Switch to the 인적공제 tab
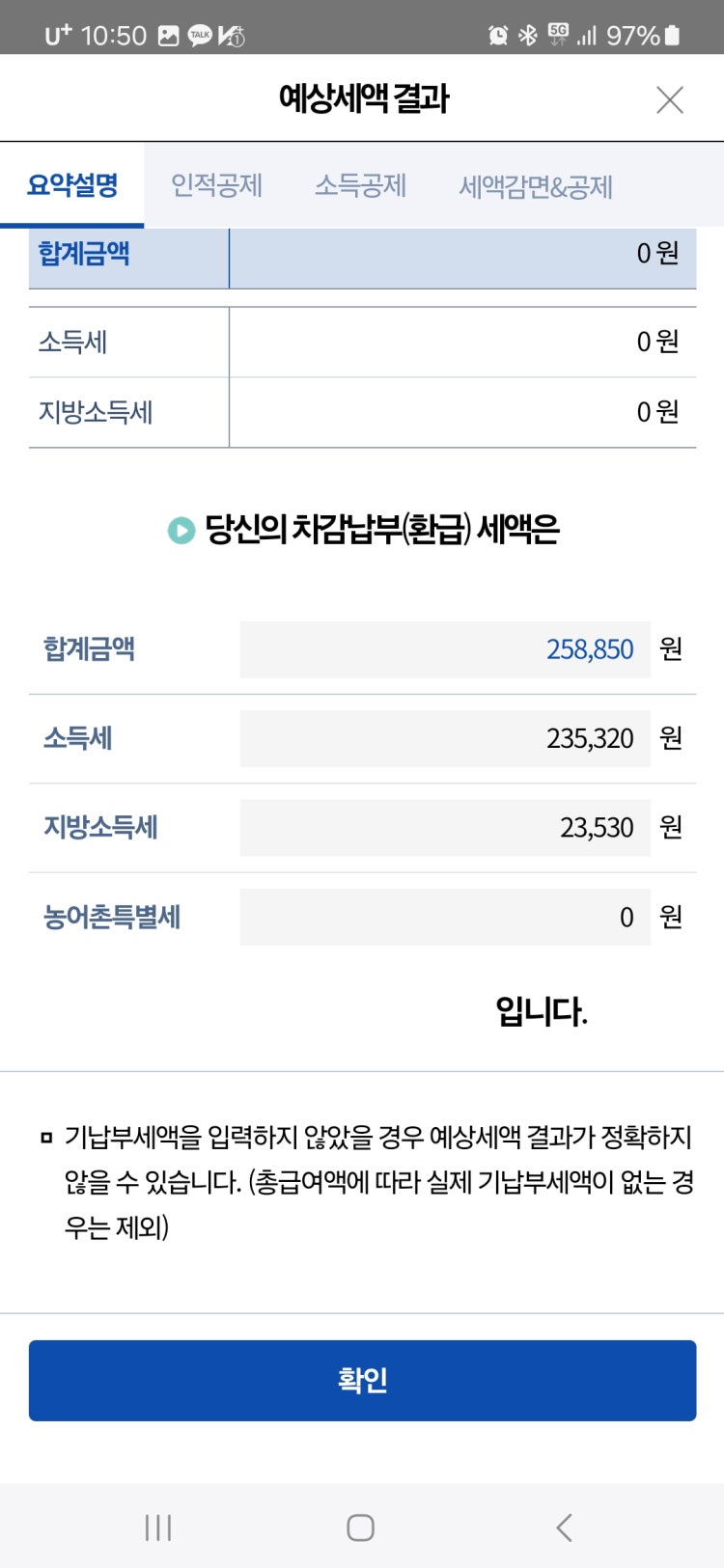This screenshot has width=724, height=1568. click(216, 185)
